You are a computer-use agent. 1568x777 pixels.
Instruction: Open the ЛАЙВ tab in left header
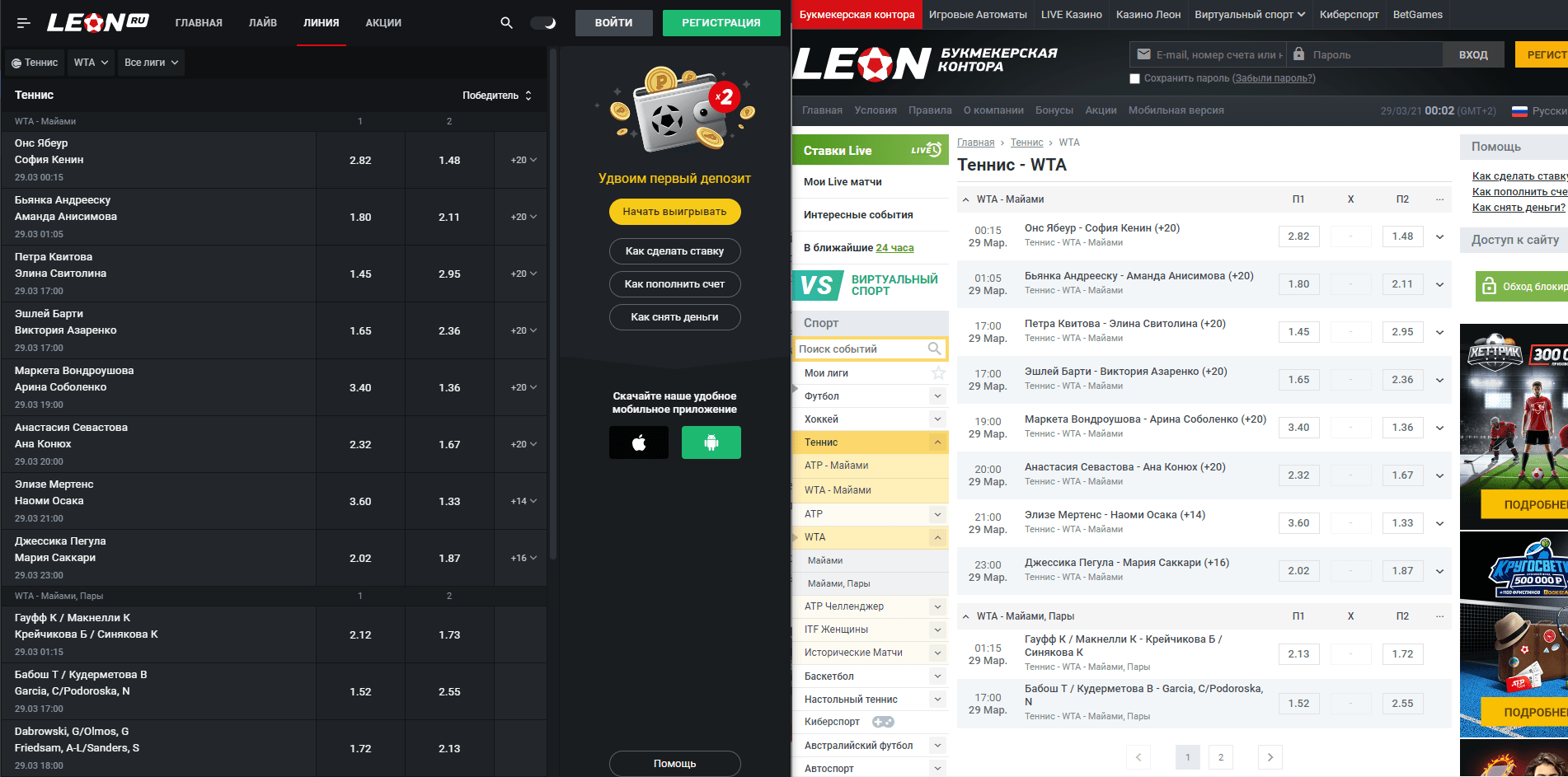click(263, 23)
